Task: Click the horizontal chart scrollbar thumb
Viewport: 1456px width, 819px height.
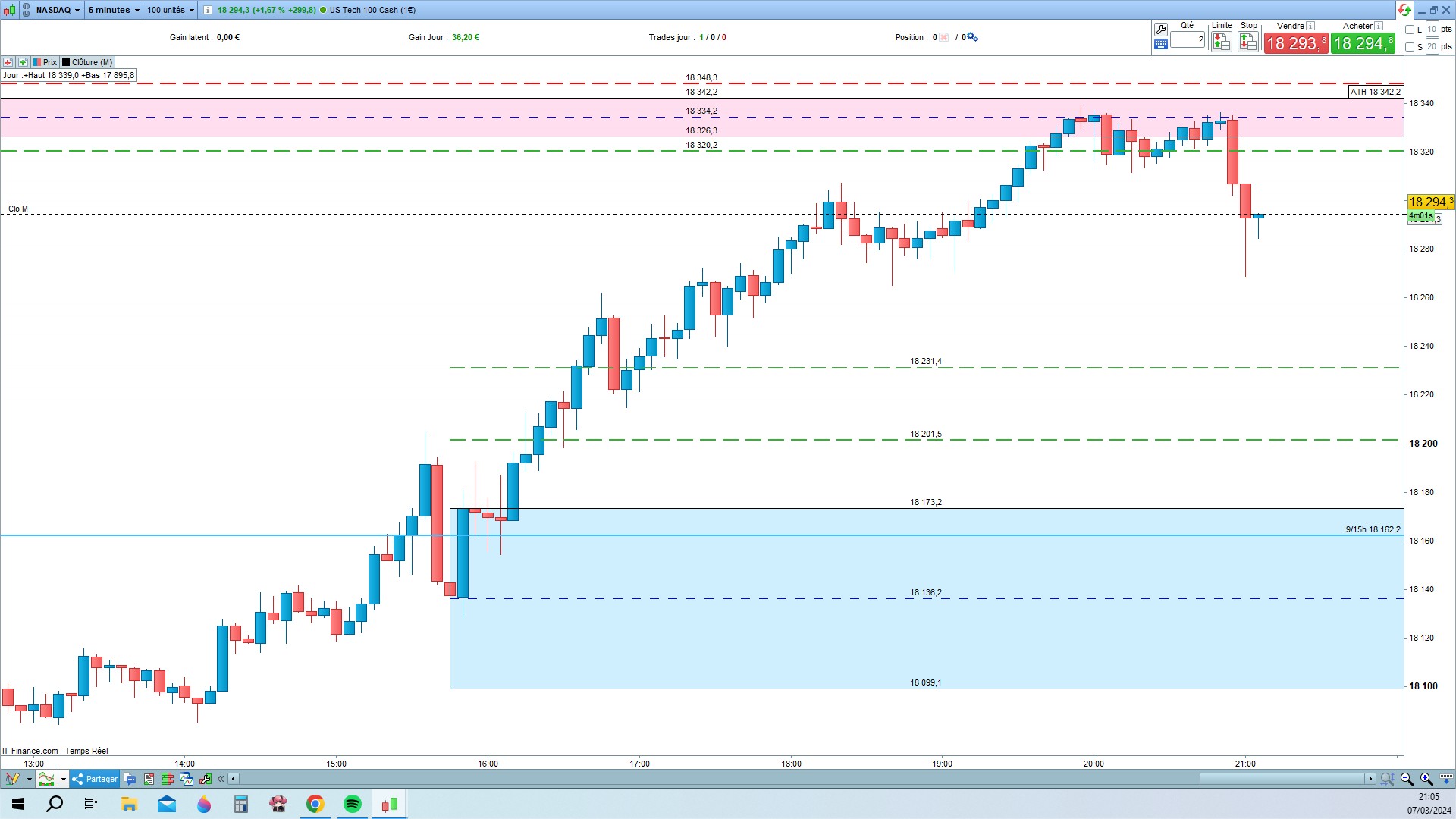Action: click(x=1282, y=779)
